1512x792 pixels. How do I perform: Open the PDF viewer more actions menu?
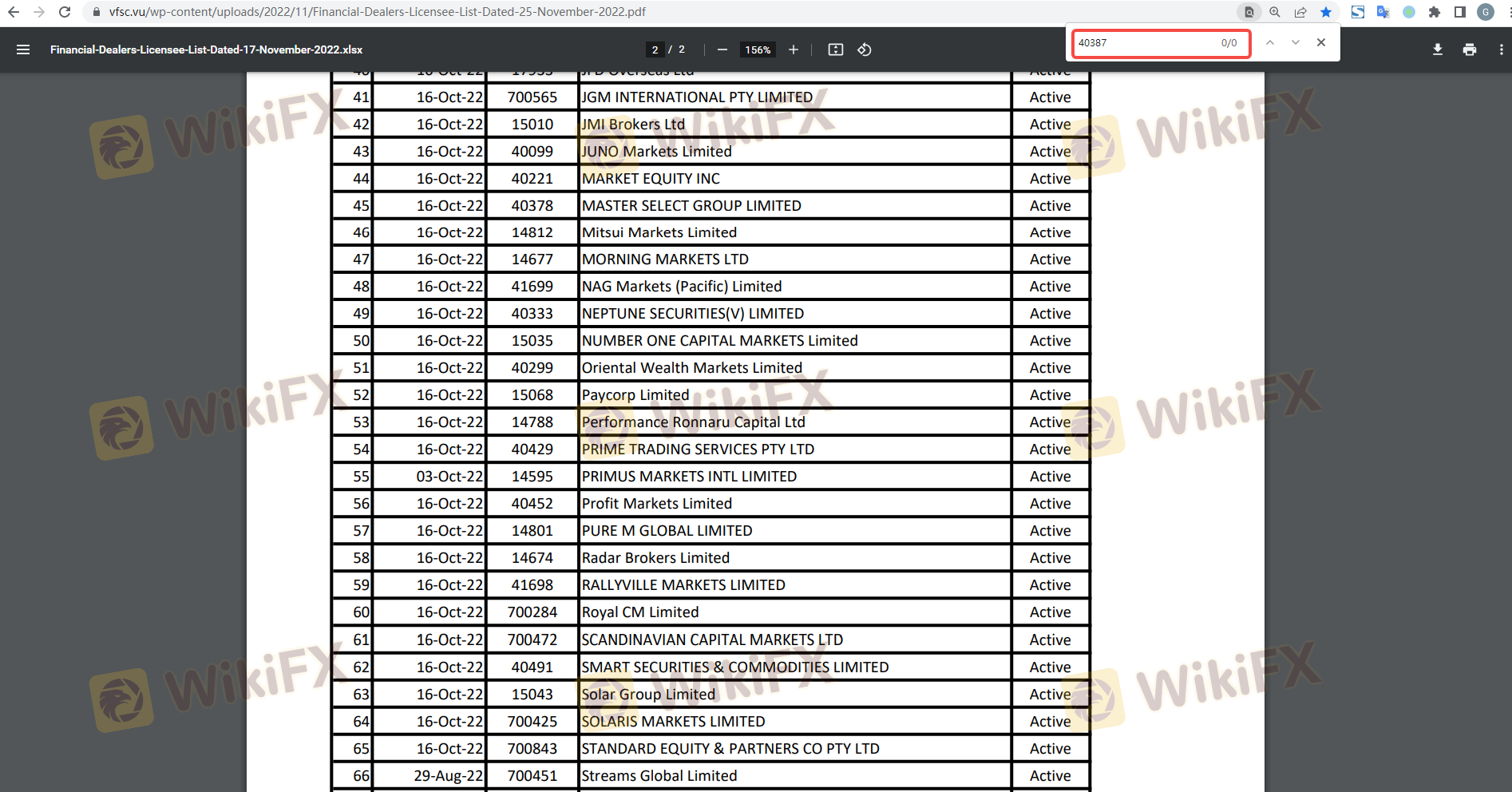(1501, 49)
